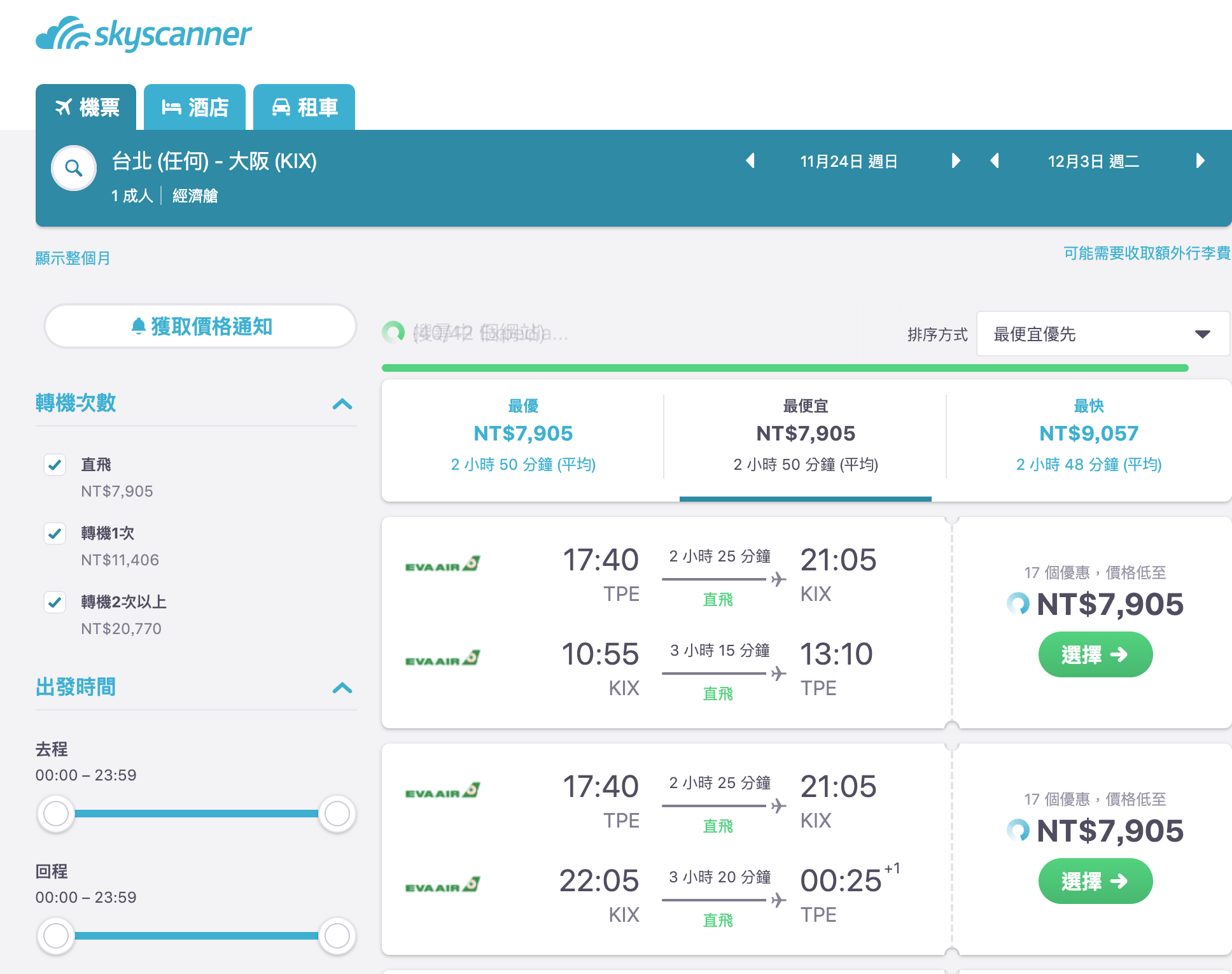Viewport: 1232px width, 974px height.
Task: Open the 排序方式 sort dropdown
Action: pyautogui.click(x=1103, y=334)
